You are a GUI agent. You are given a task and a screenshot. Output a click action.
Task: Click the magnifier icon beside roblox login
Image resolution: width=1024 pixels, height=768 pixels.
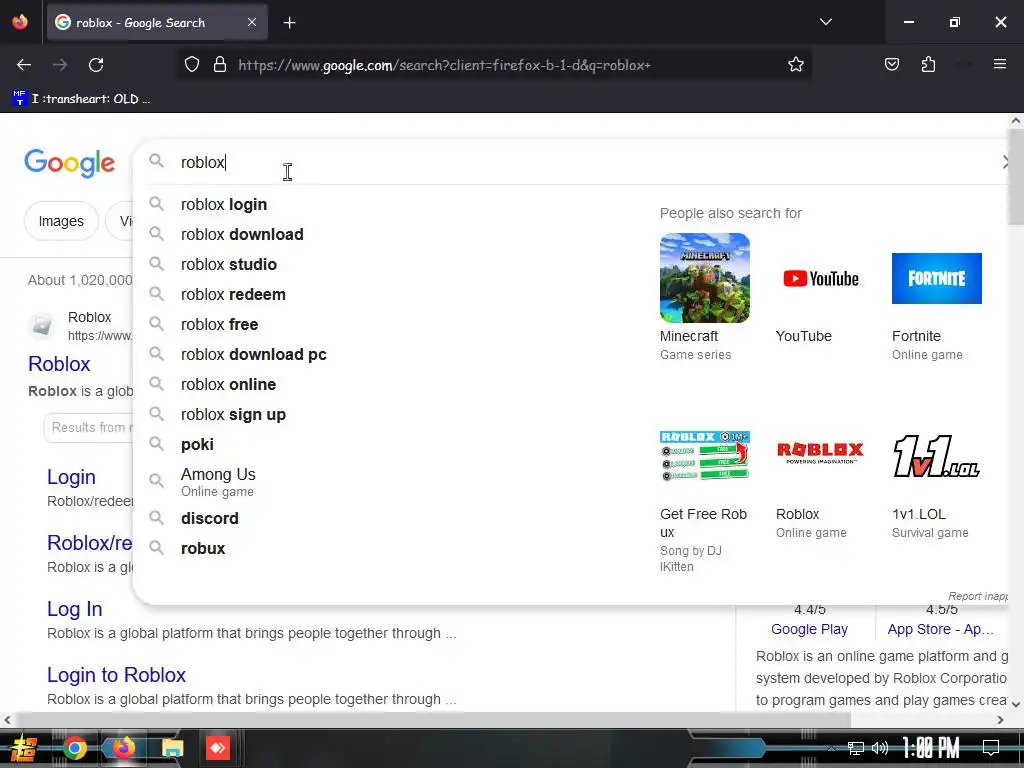[156, 204]
